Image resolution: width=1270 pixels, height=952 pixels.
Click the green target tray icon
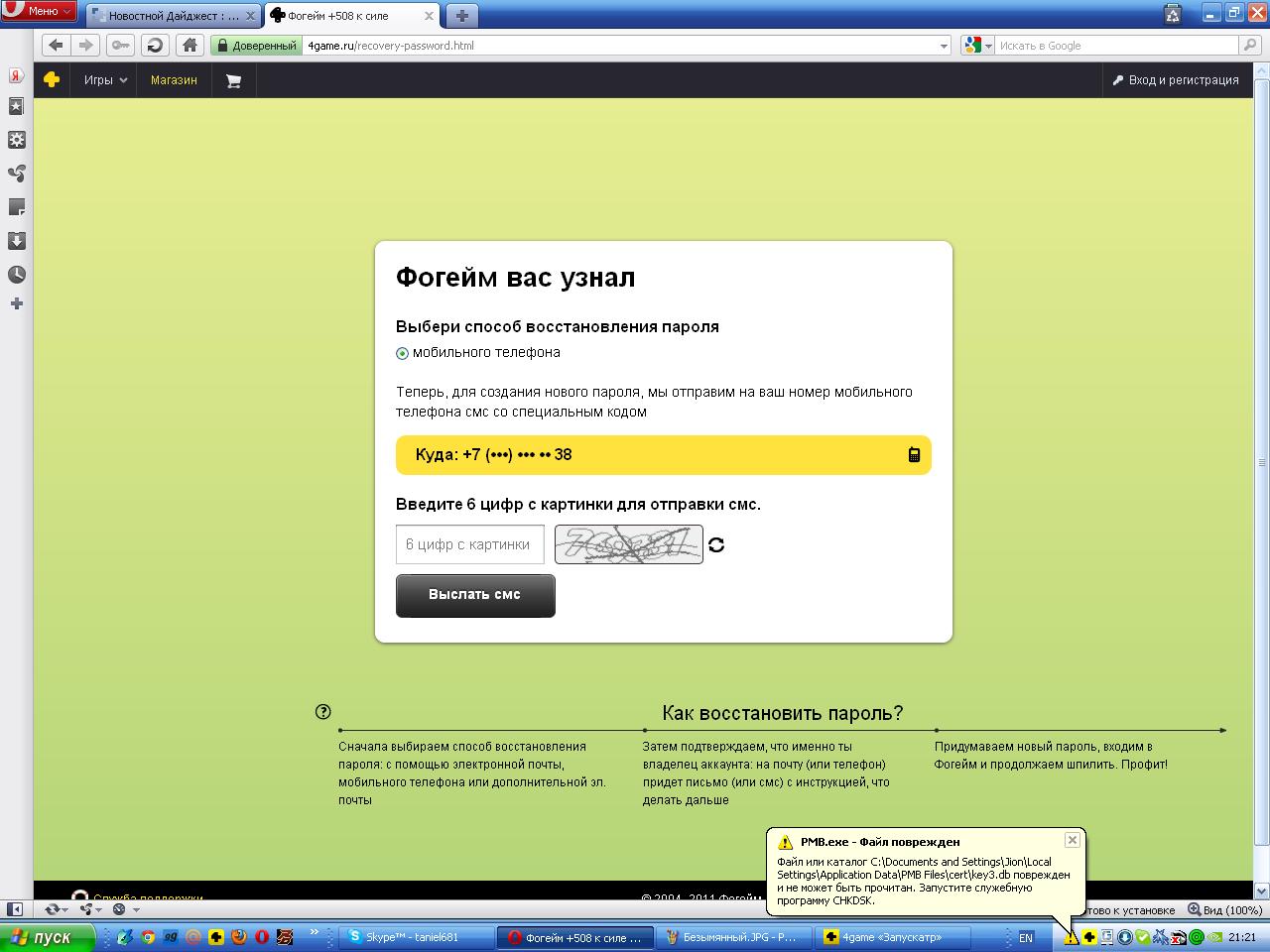pyautogui.click(x=1197, y=937)
